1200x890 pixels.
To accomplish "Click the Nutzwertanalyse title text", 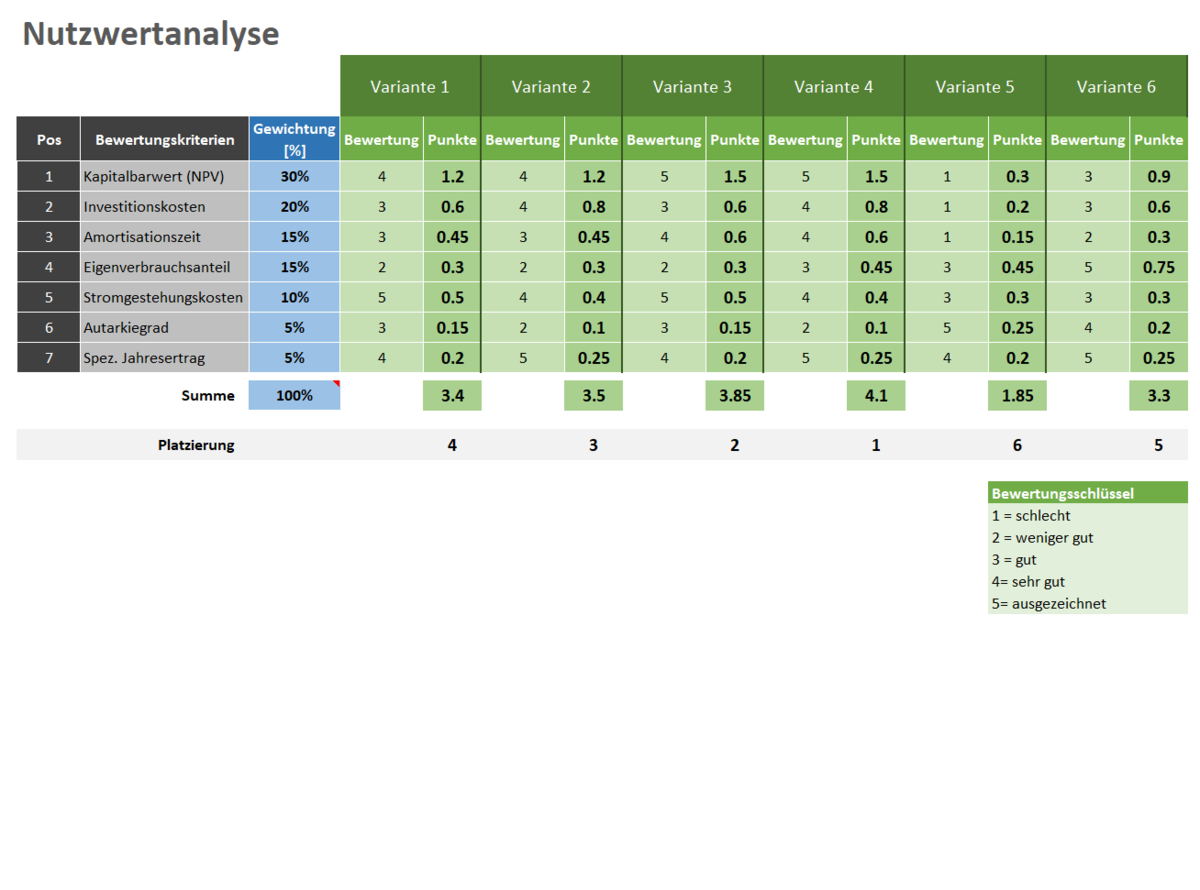I will (151, 34).
